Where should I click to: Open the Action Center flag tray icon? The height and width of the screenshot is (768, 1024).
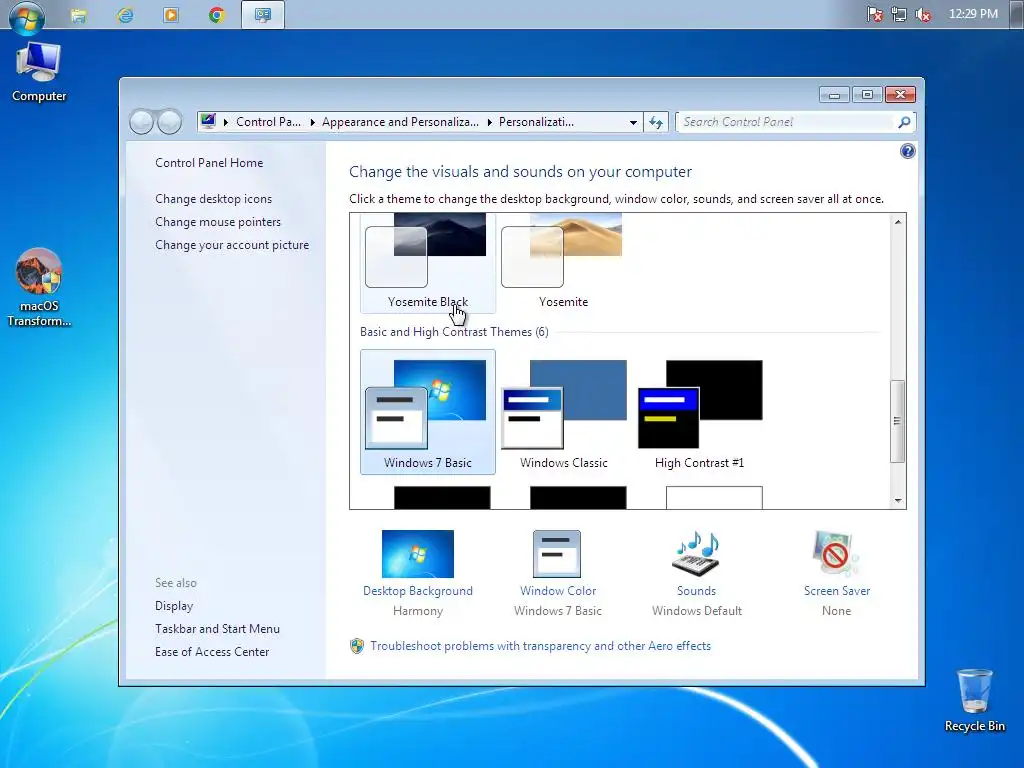coord(874,14)
